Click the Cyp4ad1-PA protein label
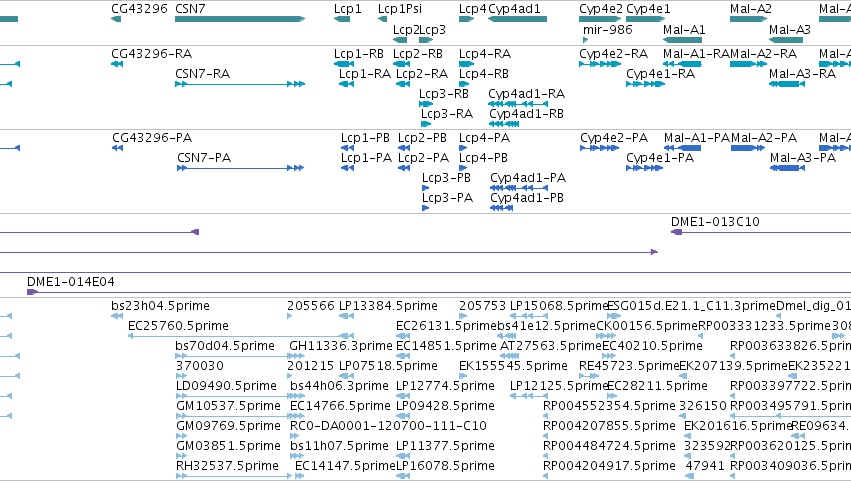This screenshot has height=481, width=851. coord(528,178)
